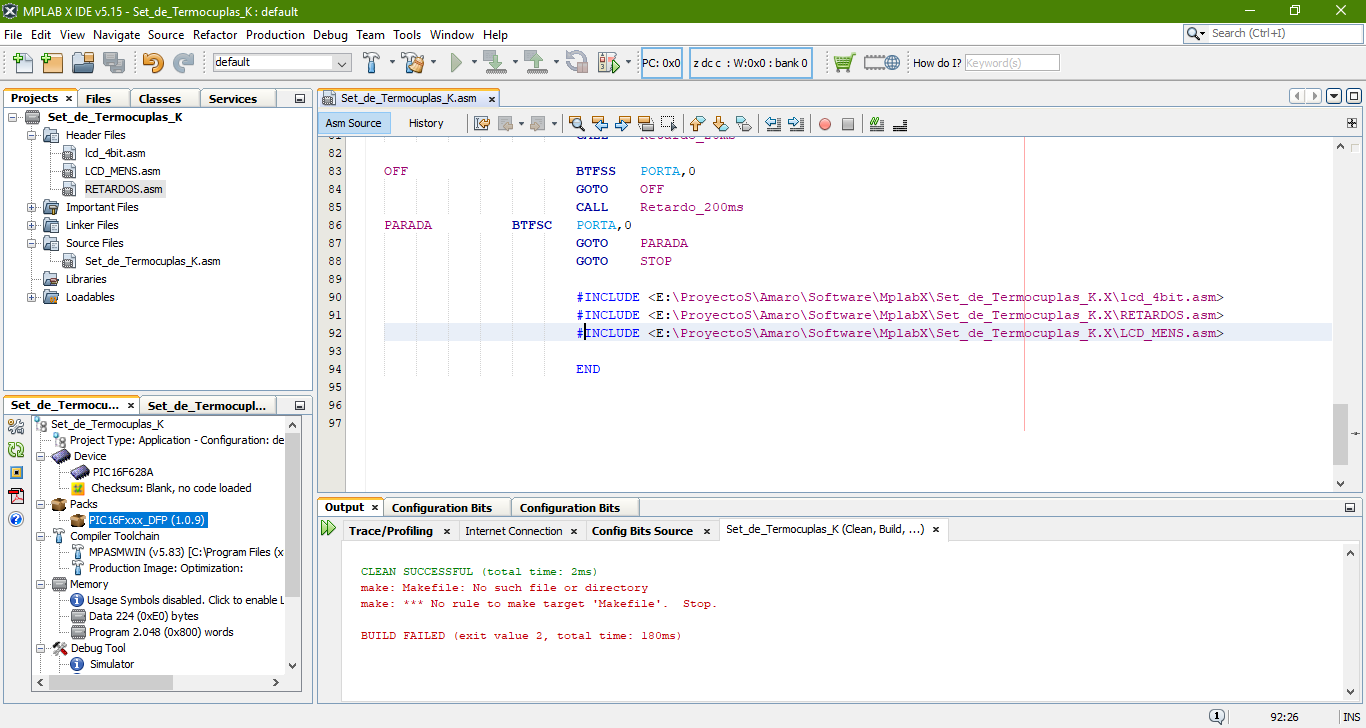
Task: Click the Build Project hammer icon
Action: [371, 62]
